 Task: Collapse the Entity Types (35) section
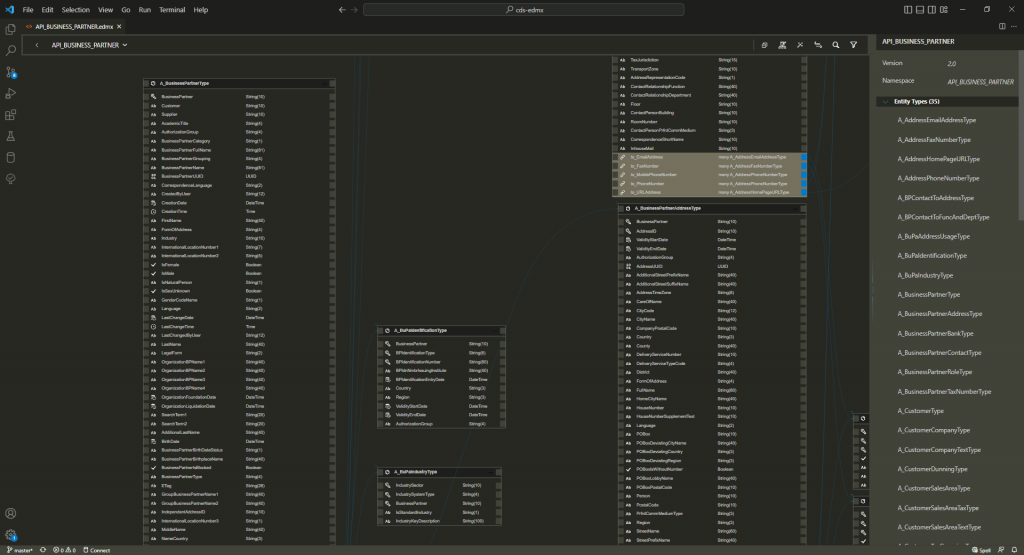point(886,101)
